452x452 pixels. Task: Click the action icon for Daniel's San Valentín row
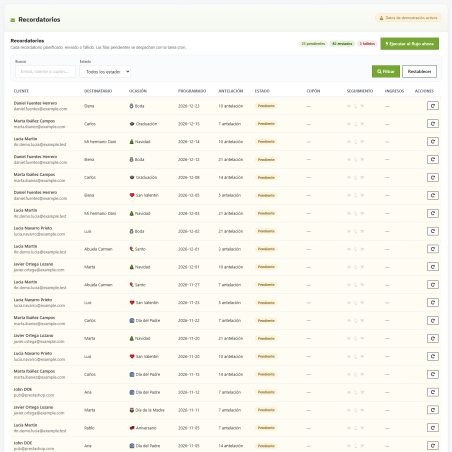[x=433, y=195]
